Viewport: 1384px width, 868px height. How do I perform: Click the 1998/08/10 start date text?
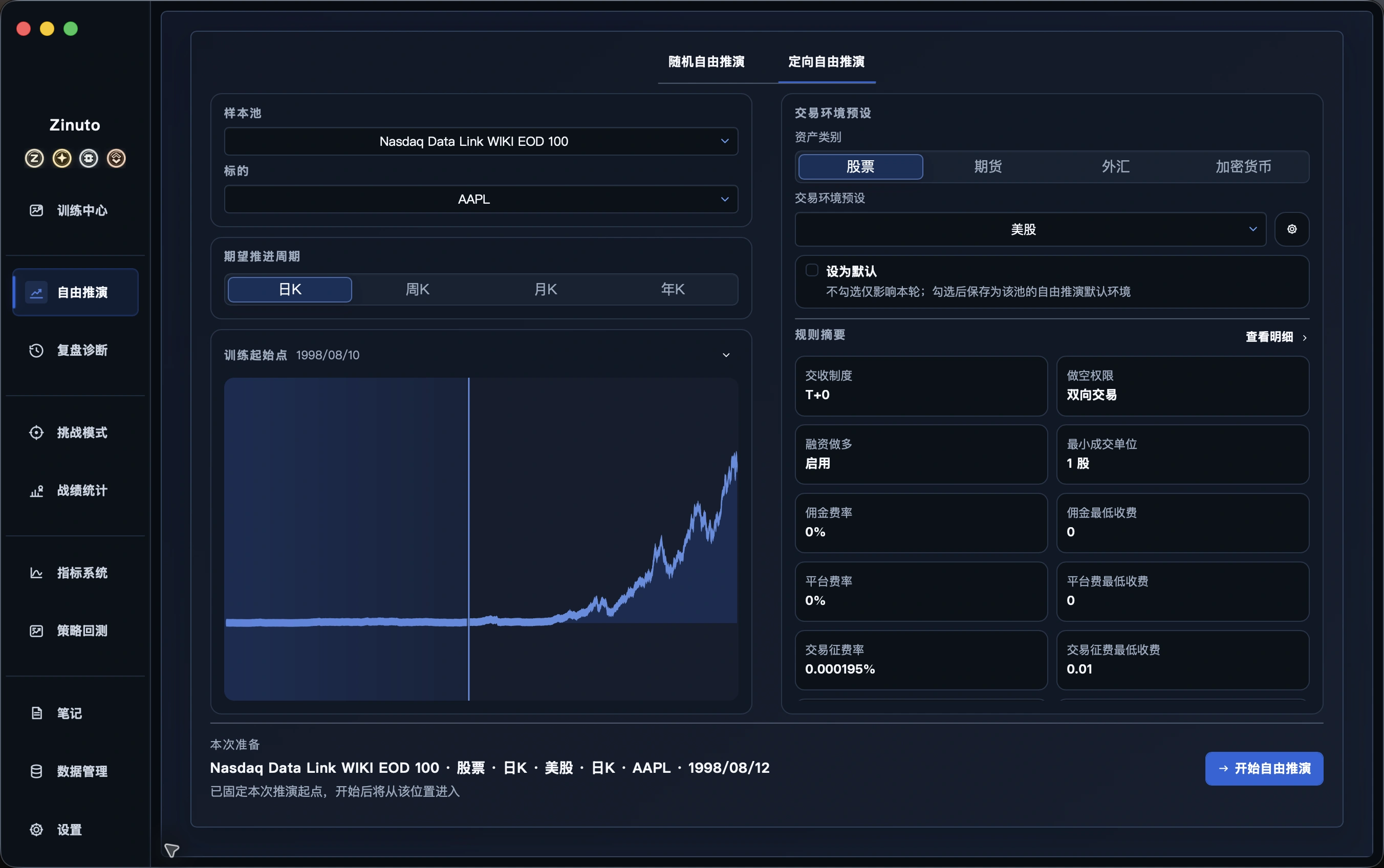pos(328,355)
